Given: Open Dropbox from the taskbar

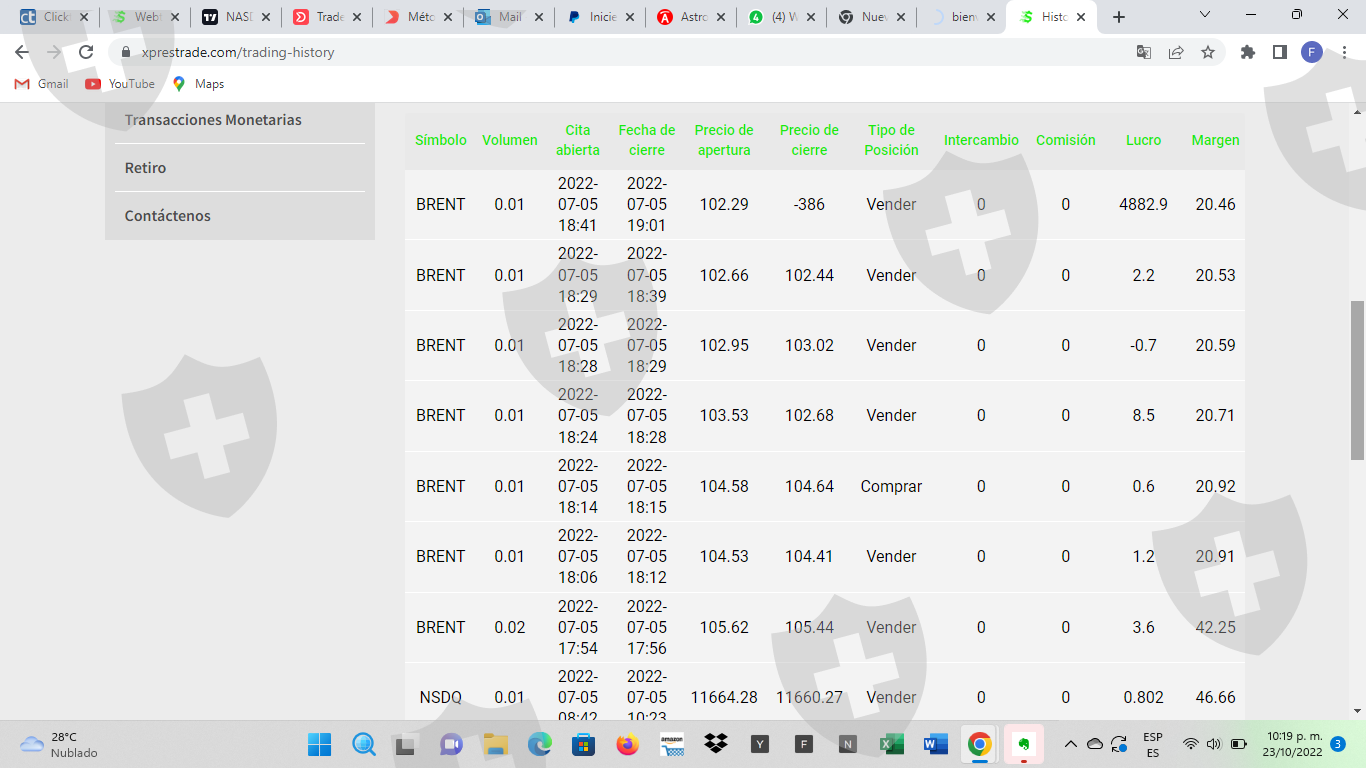Looking at the screenshot, I should pyautogui.click(x=716, y=744).
